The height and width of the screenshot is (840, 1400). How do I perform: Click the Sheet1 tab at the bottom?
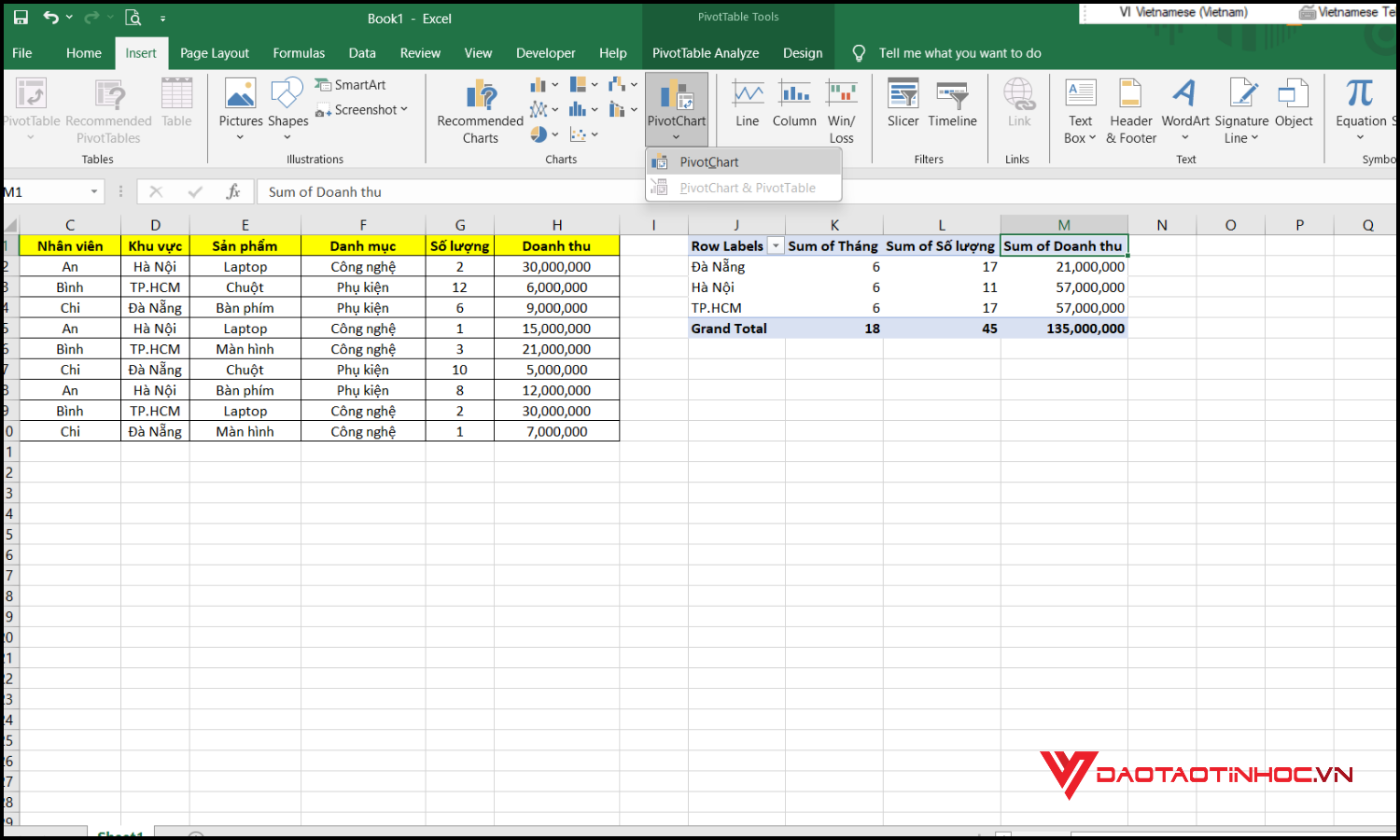click(x=119, y=833)
